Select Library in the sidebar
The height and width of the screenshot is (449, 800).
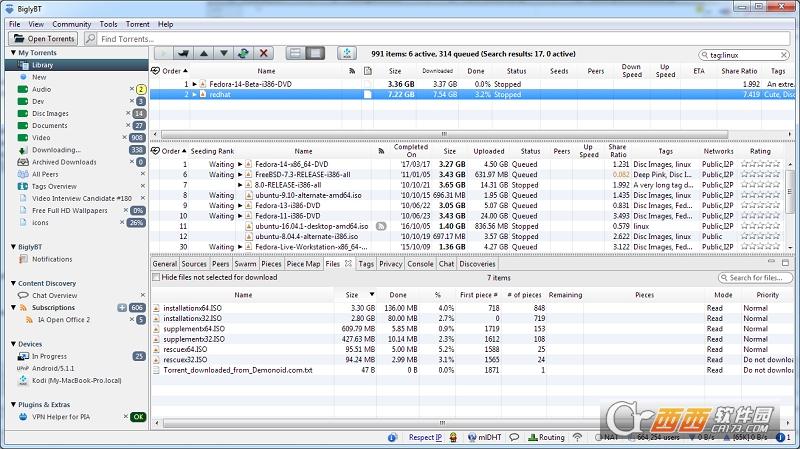[77, 65]
